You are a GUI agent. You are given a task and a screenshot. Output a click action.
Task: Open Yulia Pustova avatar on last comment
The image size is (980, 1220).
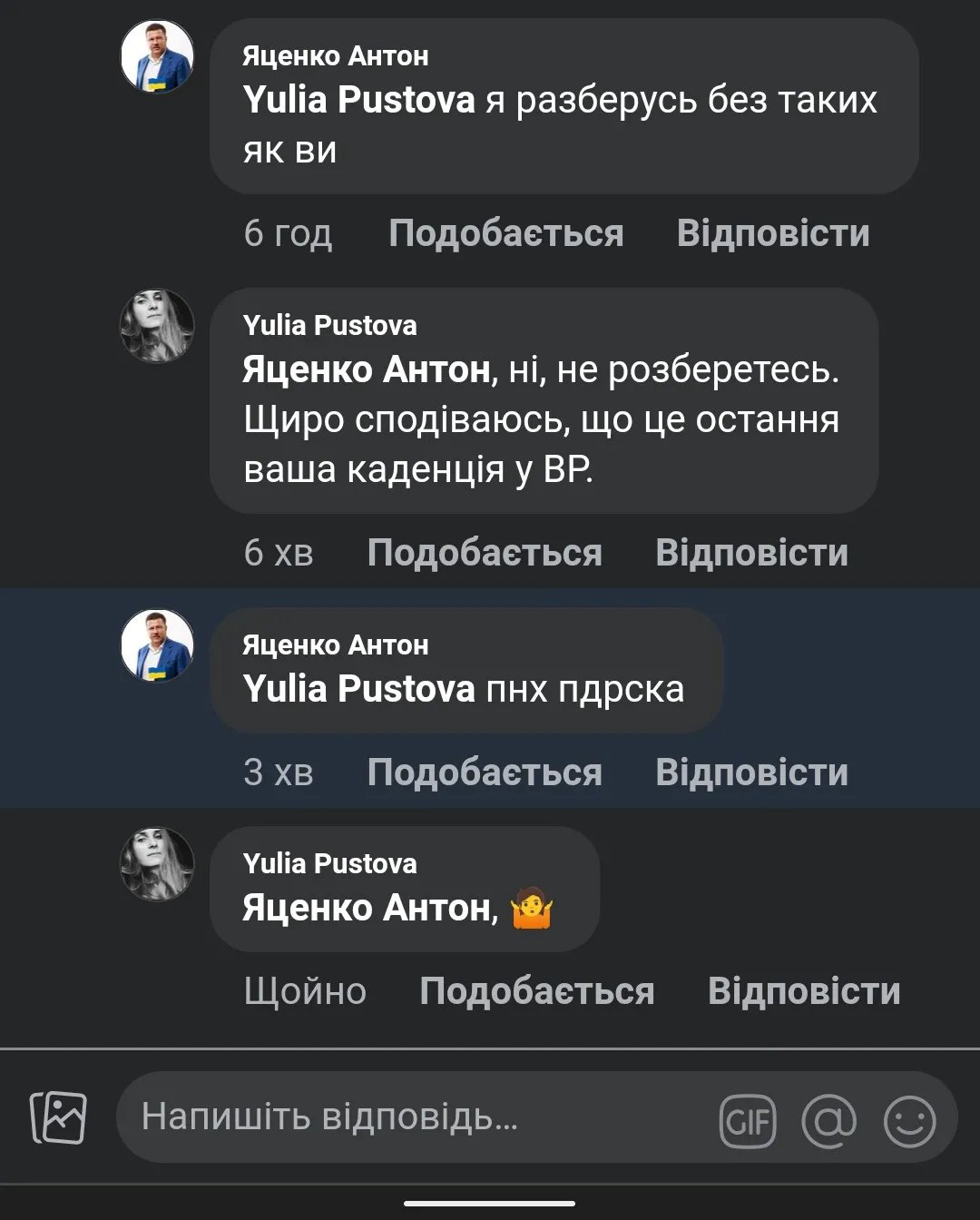coord(157,864)
